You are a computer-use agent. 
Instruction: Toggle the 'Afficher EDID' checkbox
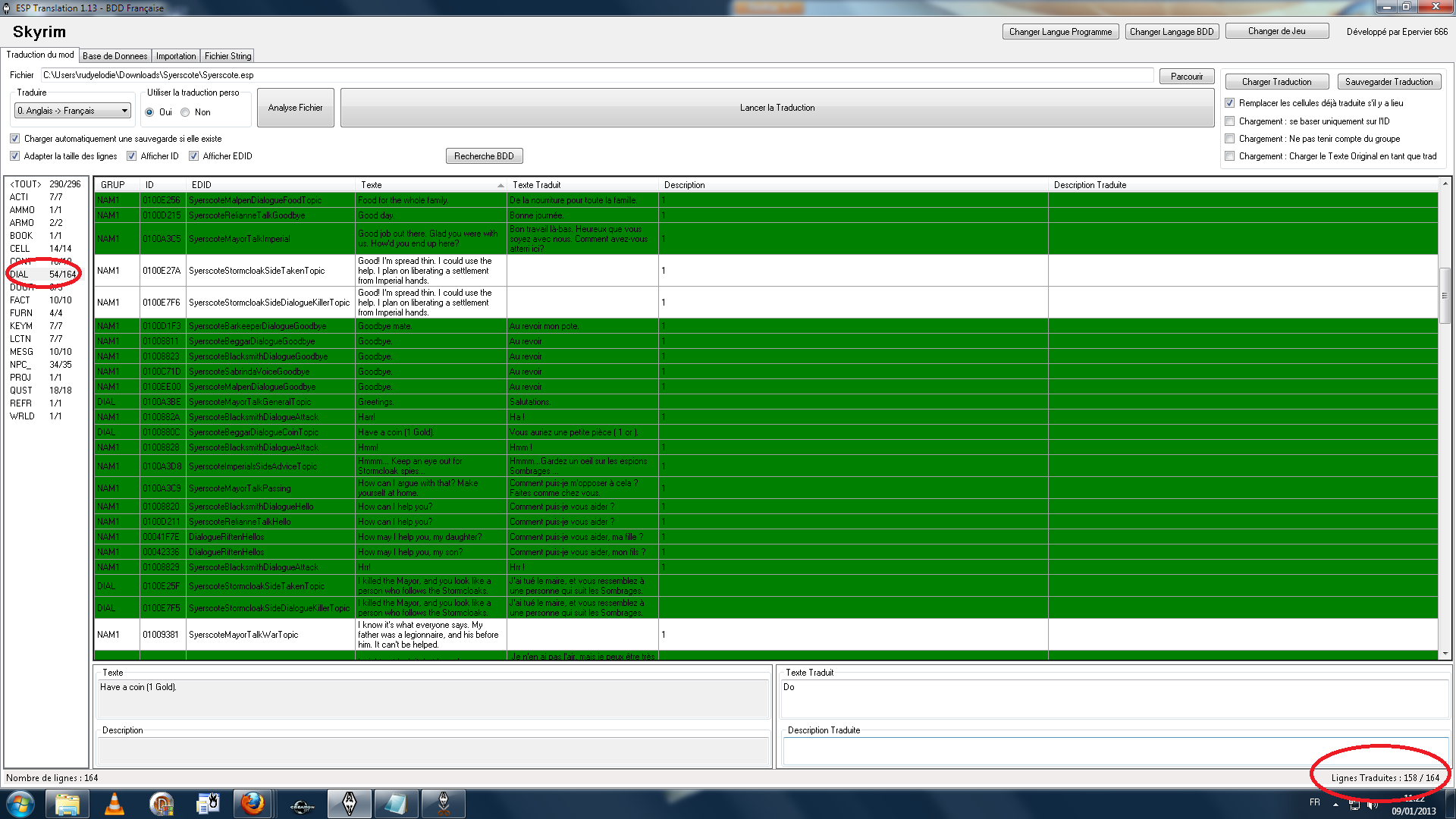tap(193, 156)
